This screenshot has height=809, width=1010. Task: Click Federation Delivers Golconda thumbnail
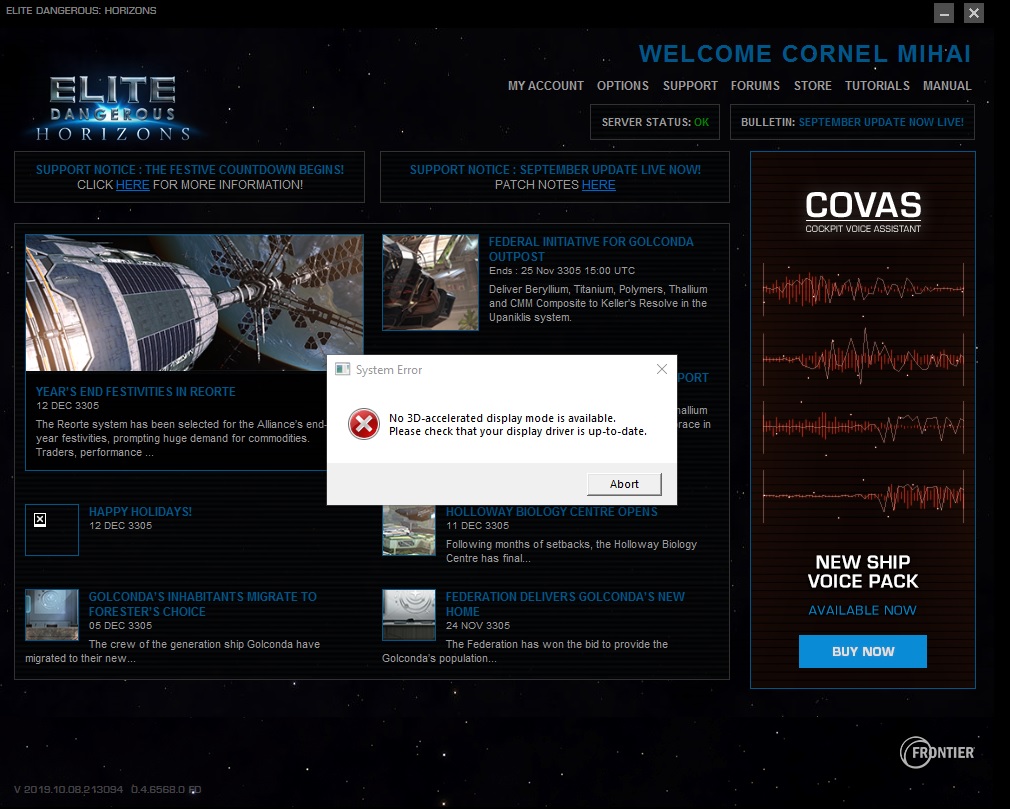coord(408,614)
